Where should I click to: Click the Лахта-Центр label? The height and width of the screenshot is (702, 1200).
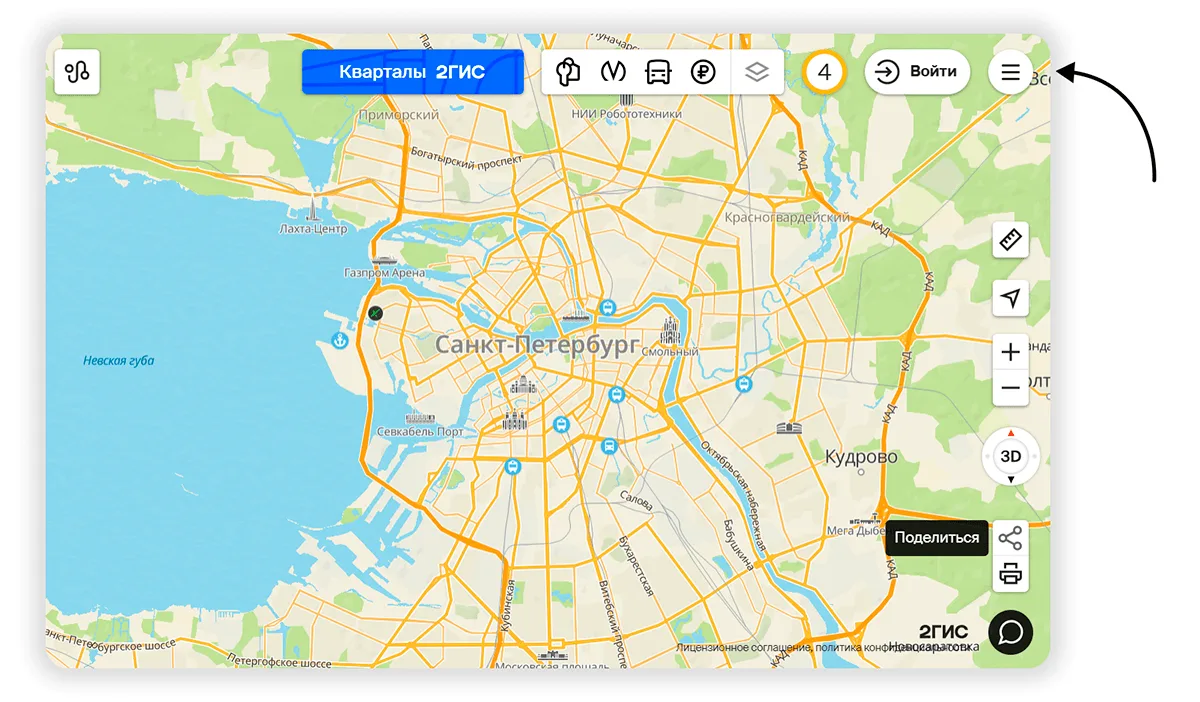313,229
